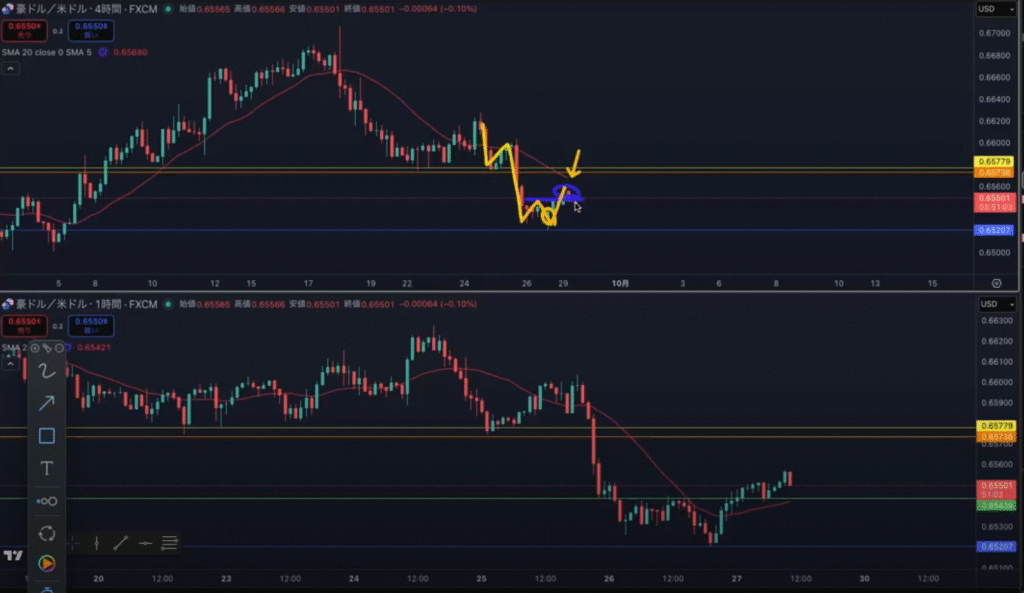Open the Fibonacci levels line tool
Viewport: 1024px width, 593px height.
tap(169, 543)
